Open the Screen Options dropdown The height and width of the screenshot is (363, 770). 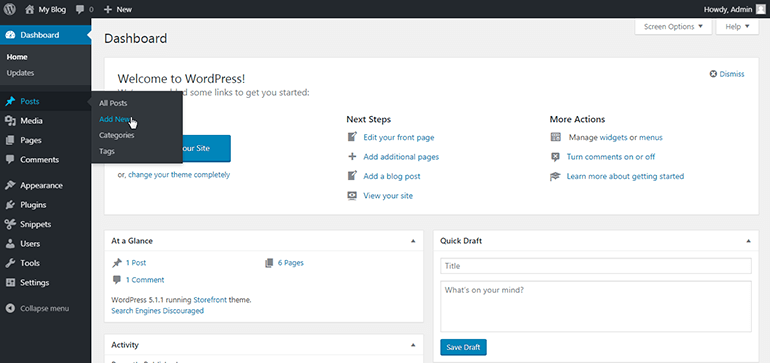[x=673, y=27]
